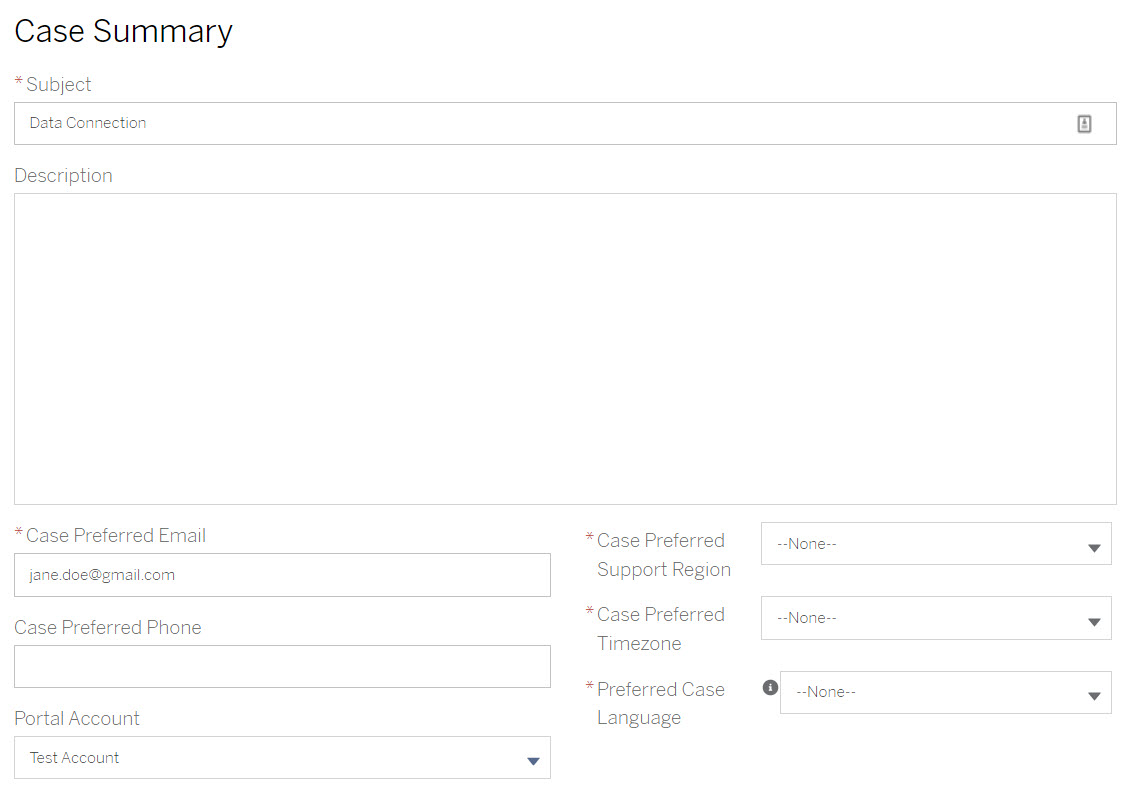Click the Case Preferred Support Region label
This screenshot has width=1127, height=802.
coord(663,555)
